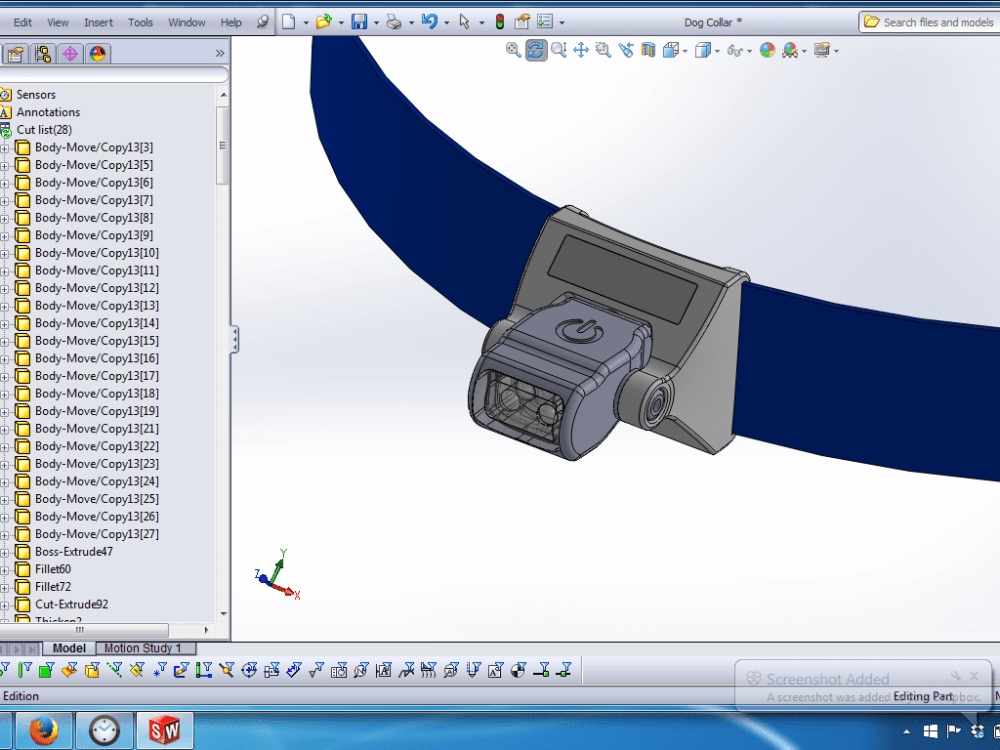Screen dimensions: 1000x750
Task: Activate the Rotate View tool
Action: tap(536, 50)
